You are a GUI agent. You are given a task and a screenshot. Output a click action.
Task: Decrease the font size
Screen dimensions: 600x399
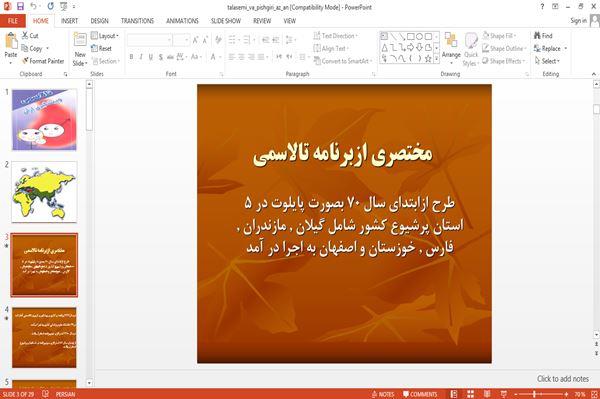point(205,40)
